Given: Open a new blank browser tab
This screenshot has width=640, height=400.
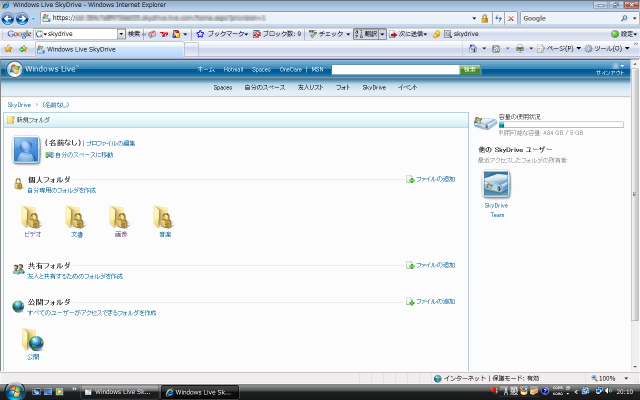Looking at the screenshot, I should (x=192, y=50).
